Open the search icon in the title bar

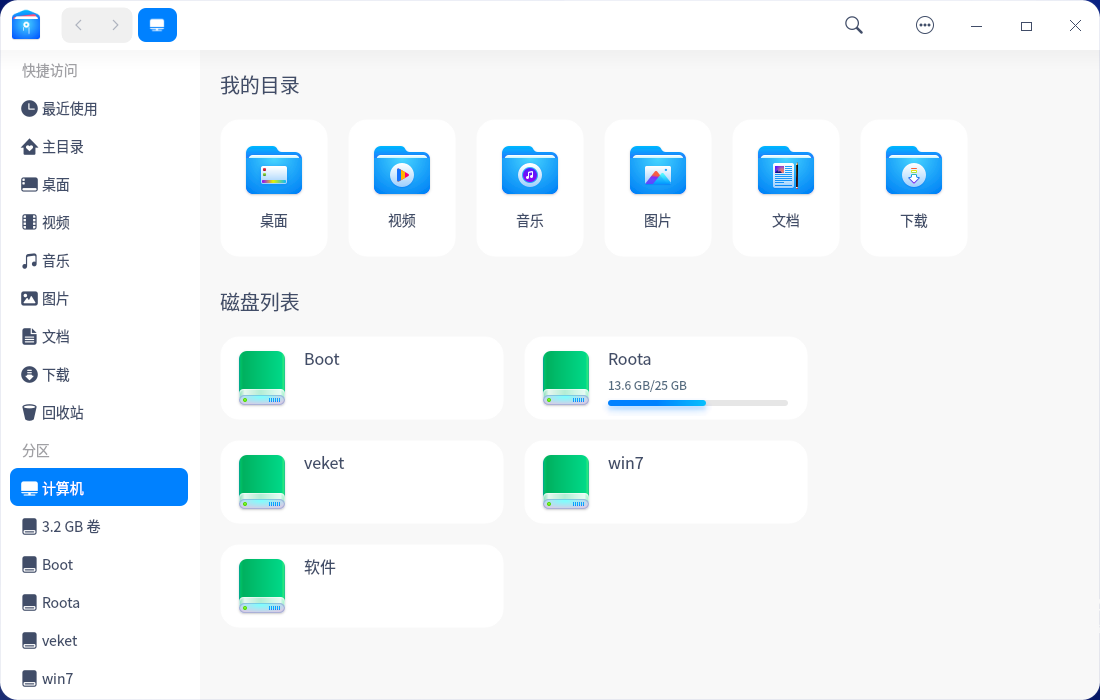853,24
